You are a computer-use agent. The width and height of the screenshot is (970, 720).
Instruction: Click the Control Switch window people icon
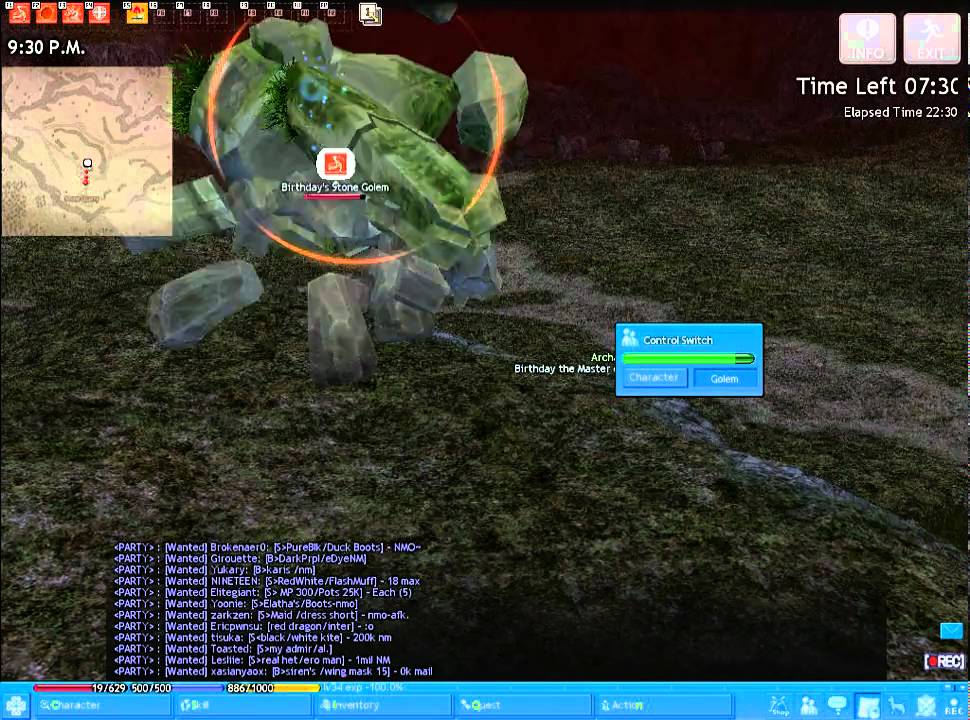point(630,338)
